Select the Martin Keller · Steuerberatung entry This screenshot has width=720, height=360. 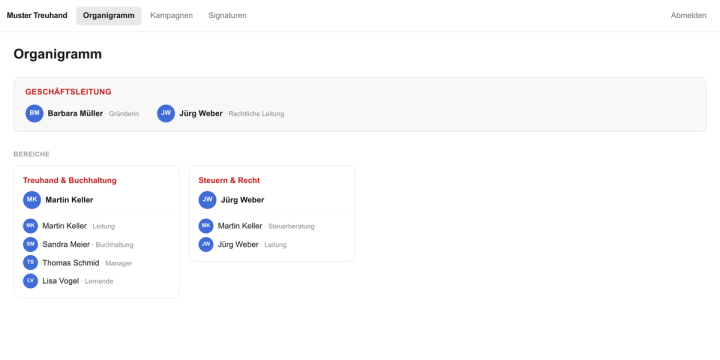tap(272, 226)
